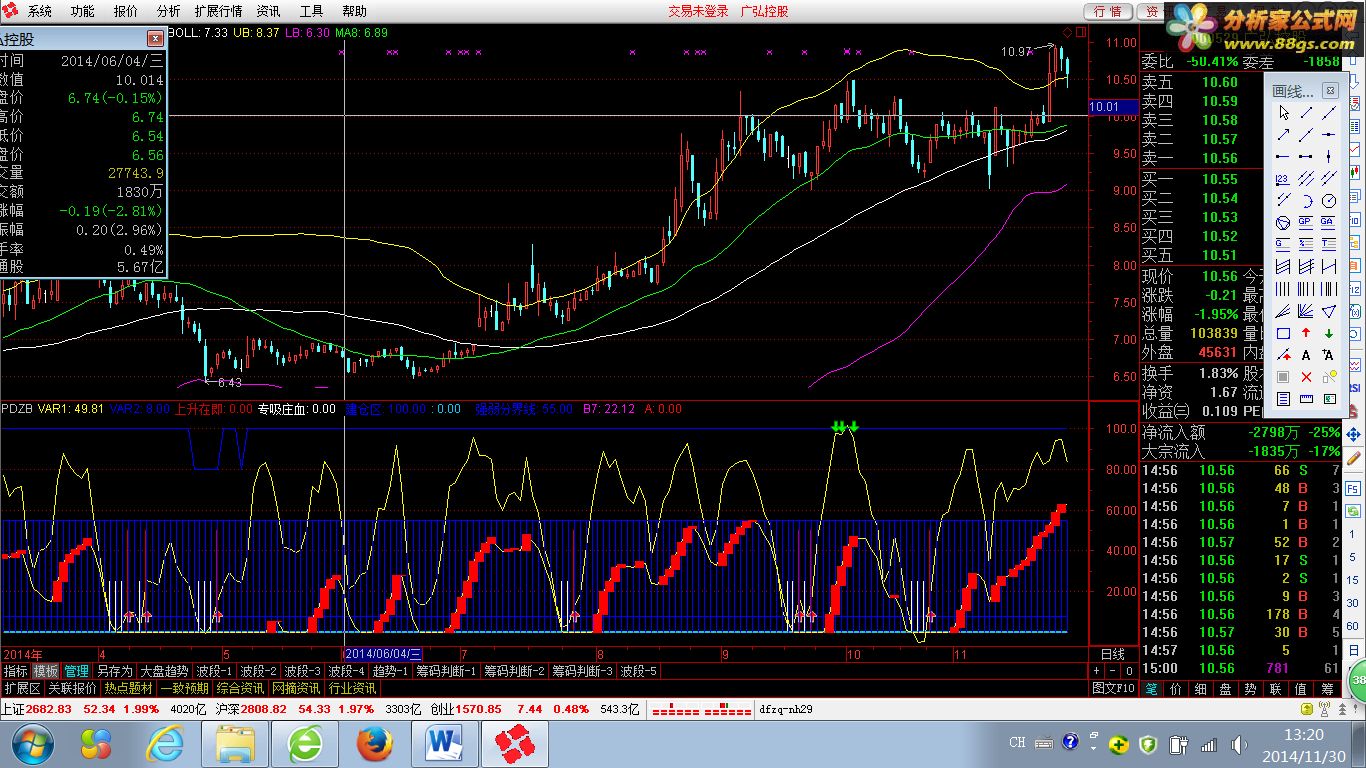Select the plain A text annotation tool
Screen dimensions: 1366x768
click(1306, 355)
